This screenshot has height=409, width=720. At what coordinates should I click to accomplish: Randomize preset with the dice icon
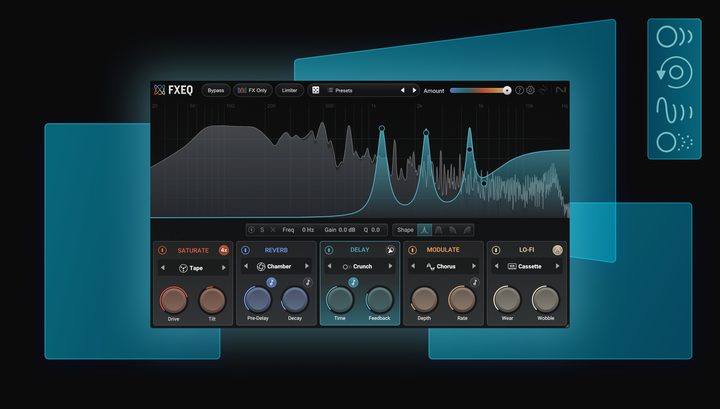pyautogui.click(x=315, y=90)
